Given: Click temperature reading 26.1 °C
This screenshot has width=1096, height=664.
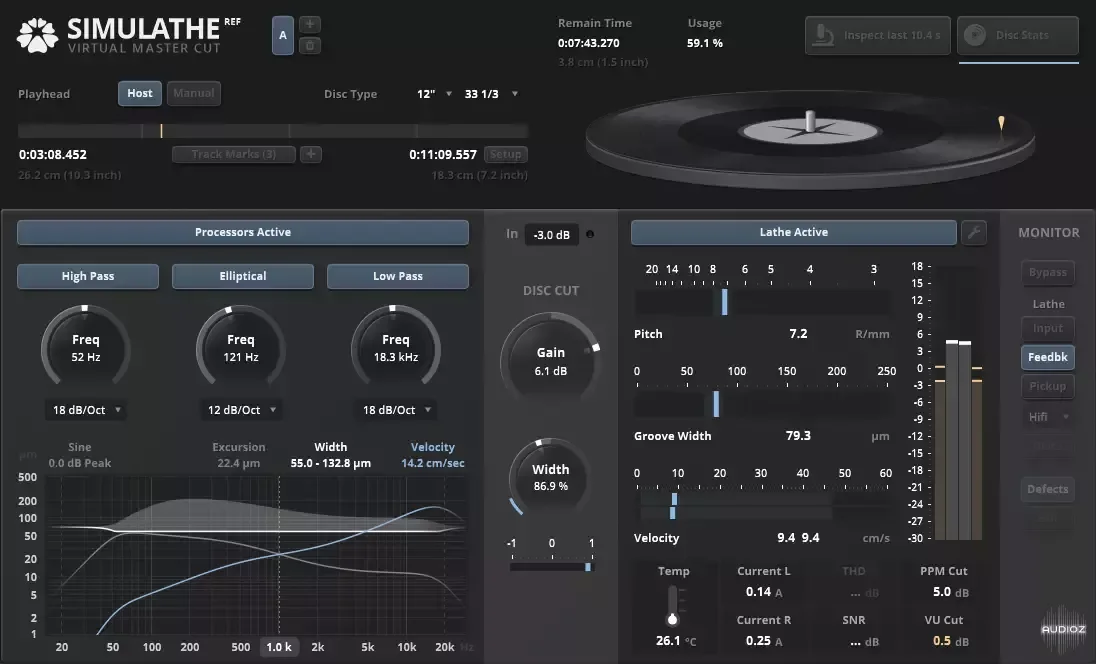Looking at the screenshot, I should pyautogui.click(x=676, y=641).
